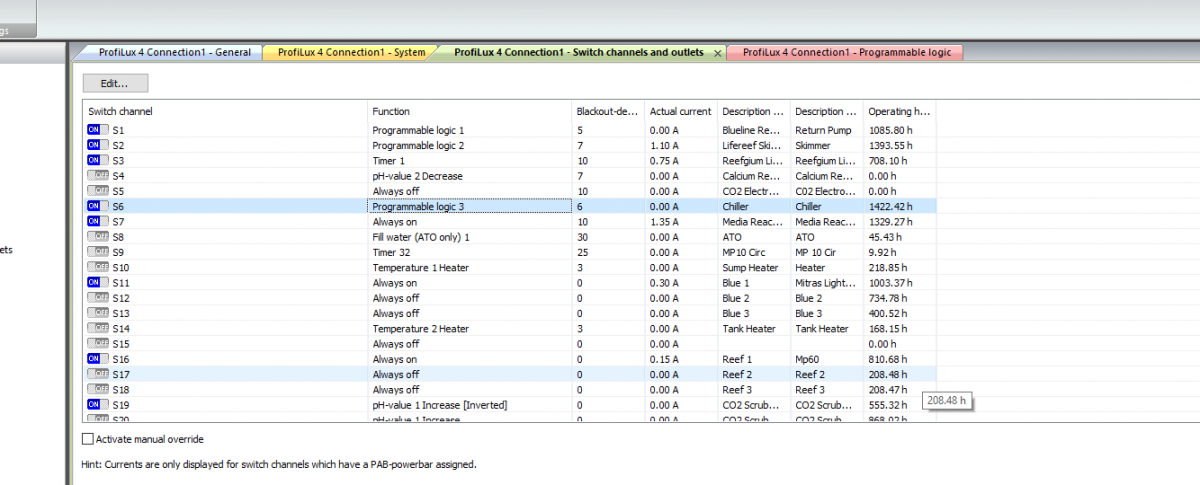
Task: Click the MP10 Circ description cell
Action: pos(754,252)
